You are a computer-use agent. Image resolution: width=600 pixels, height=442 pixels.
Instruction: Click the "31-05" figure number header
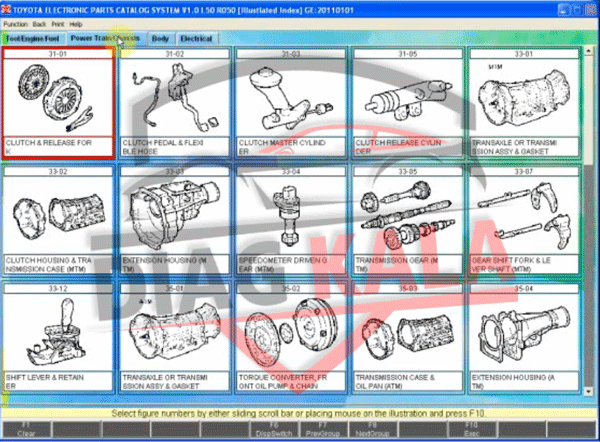[x=408, y=54]
